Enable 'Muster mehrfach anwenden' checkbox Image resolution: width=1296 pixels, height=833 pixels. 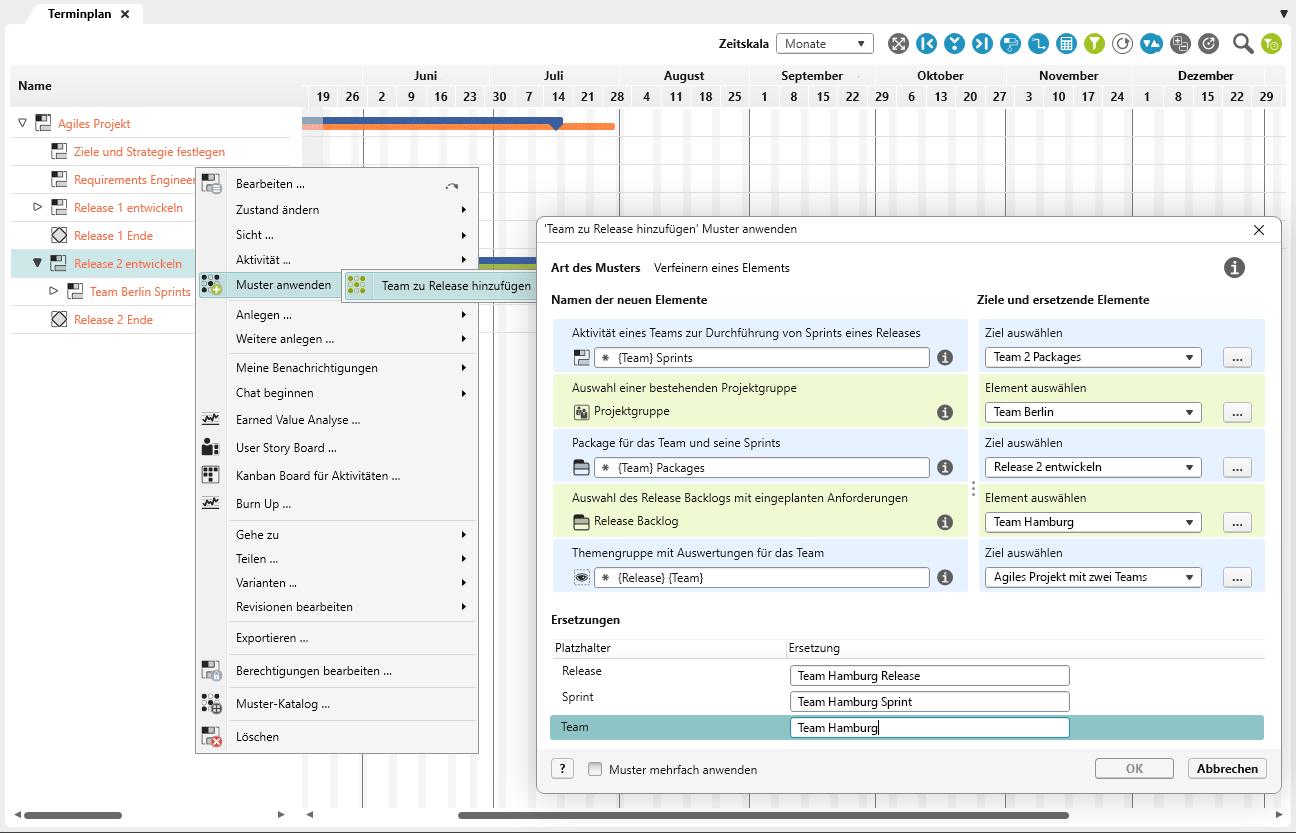pos(595,770)
